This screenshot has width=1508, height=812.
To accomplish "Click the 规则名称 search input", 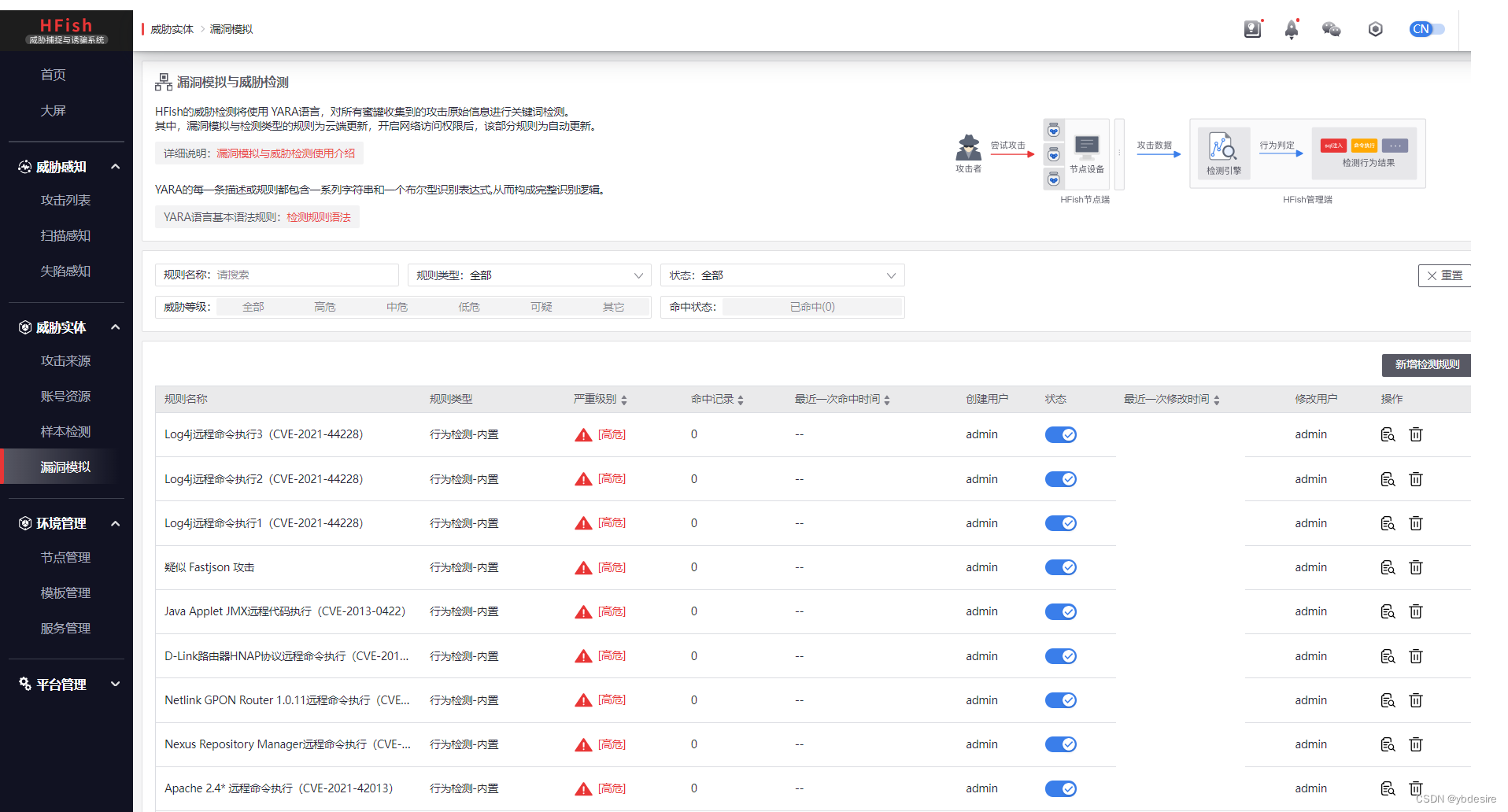I will [306, 275].
